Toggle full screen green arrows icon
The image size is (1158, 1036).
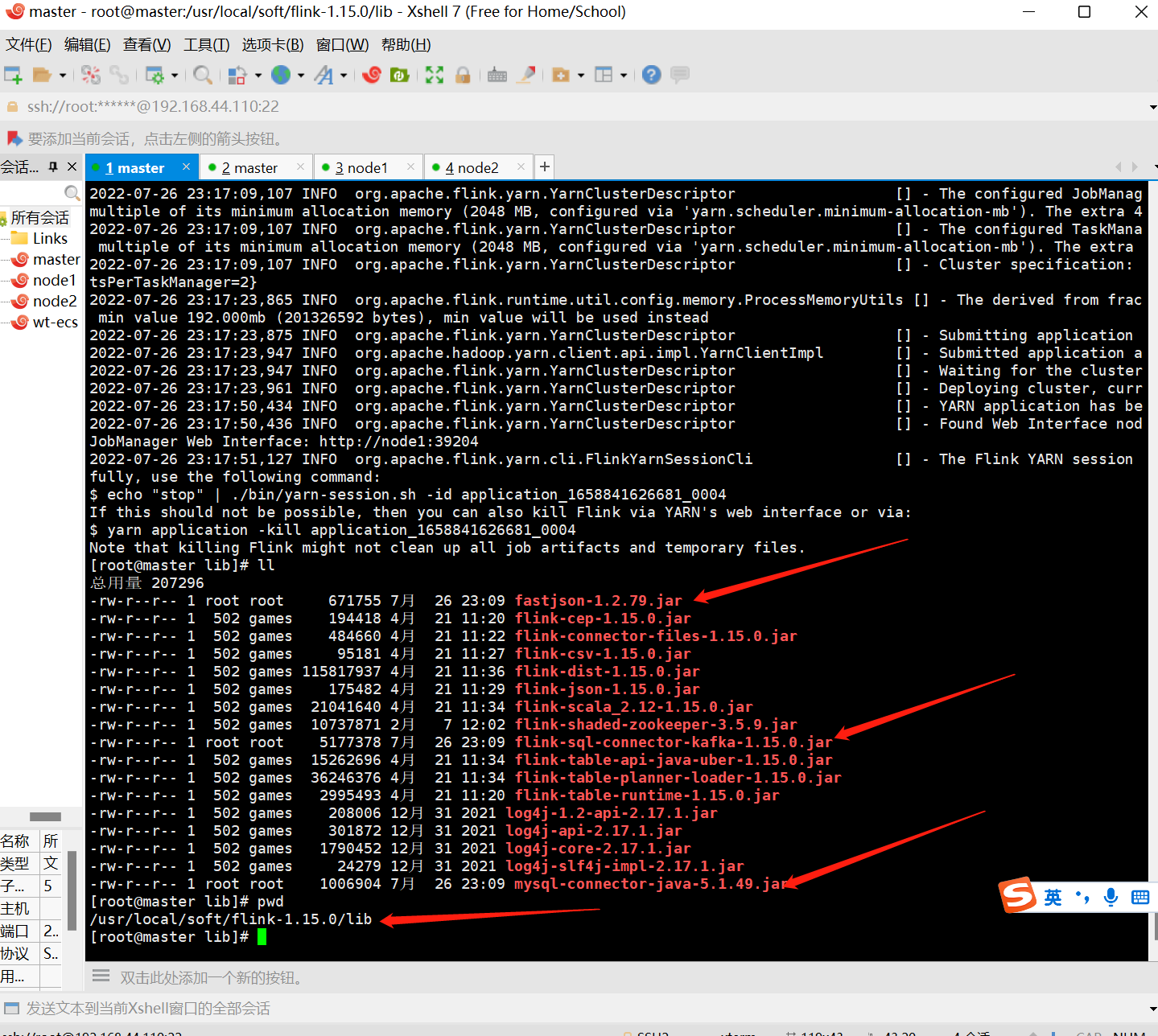(435, 75)
